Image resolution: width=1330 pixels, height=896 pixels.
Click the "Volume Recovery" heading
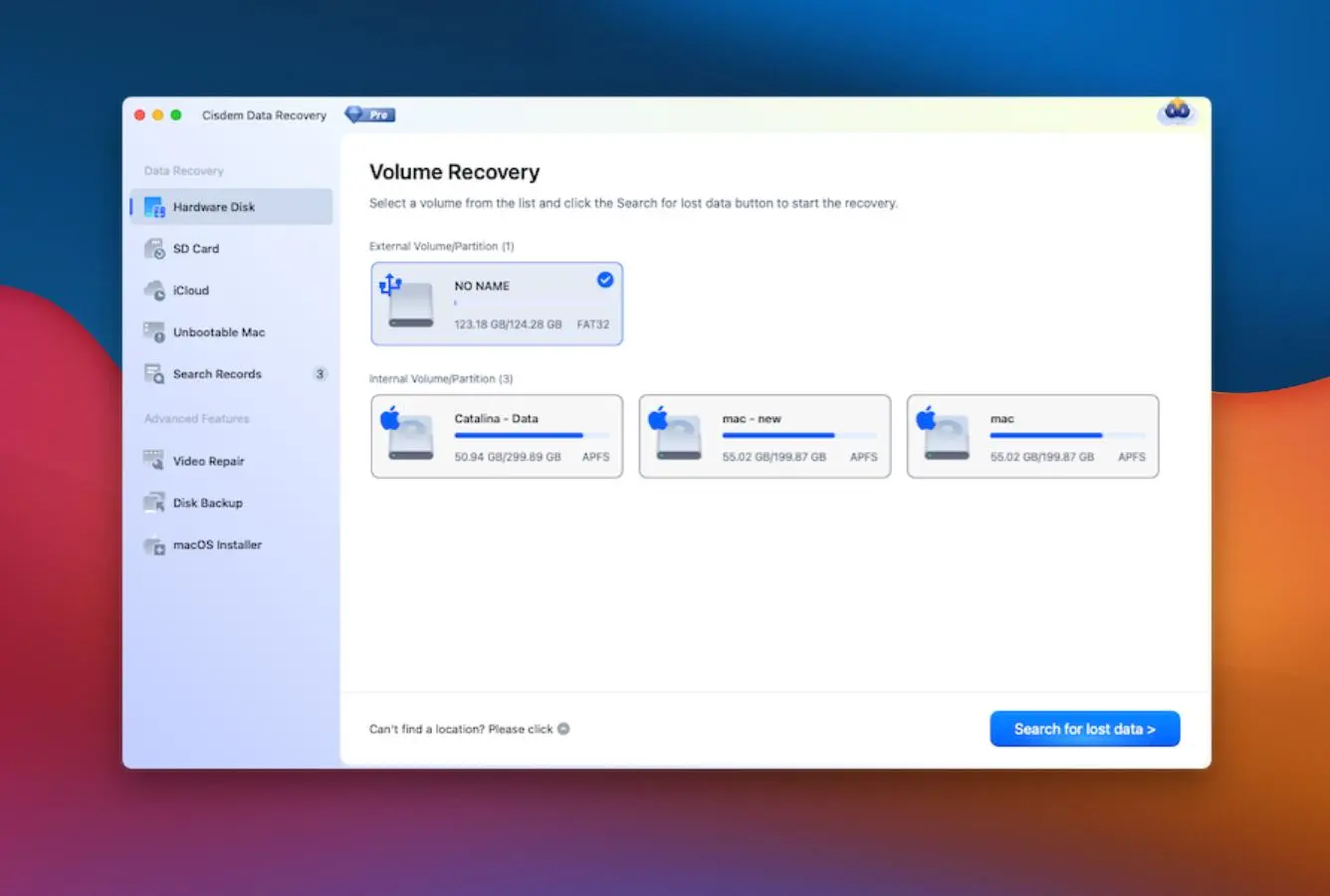pos(454,172)
